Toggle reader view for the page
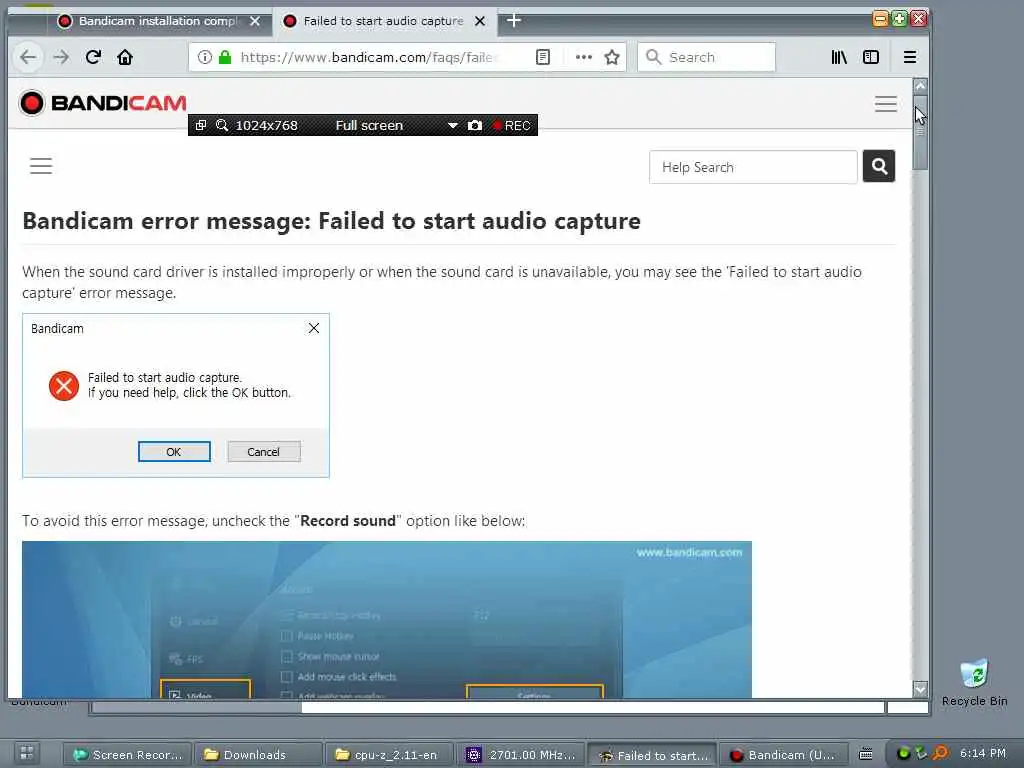The width and height of the screenshot is (1024, 768). pos(543,57)
